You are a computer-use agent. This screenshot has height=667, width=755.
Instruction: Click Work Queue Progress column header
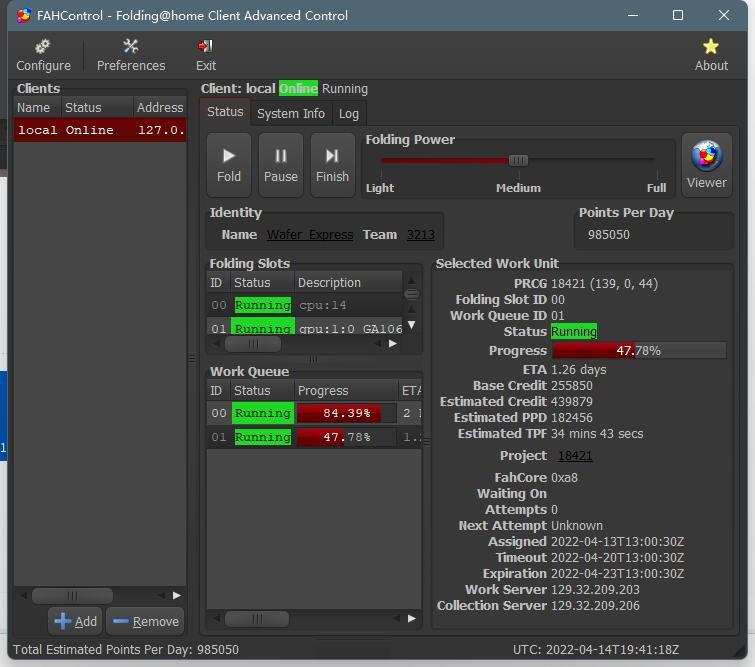(x=346, y=391)
